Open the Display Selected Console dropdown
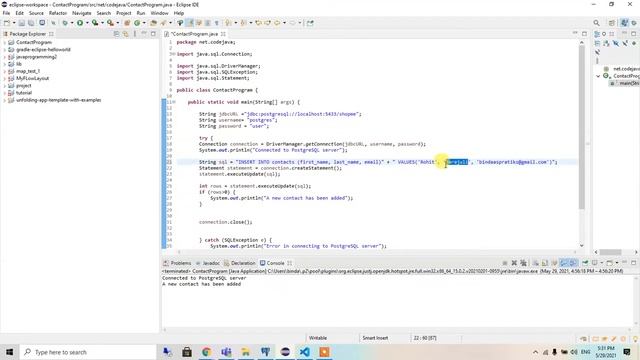The height and width of the screenshot is (360, 640). tap(602, 263)
